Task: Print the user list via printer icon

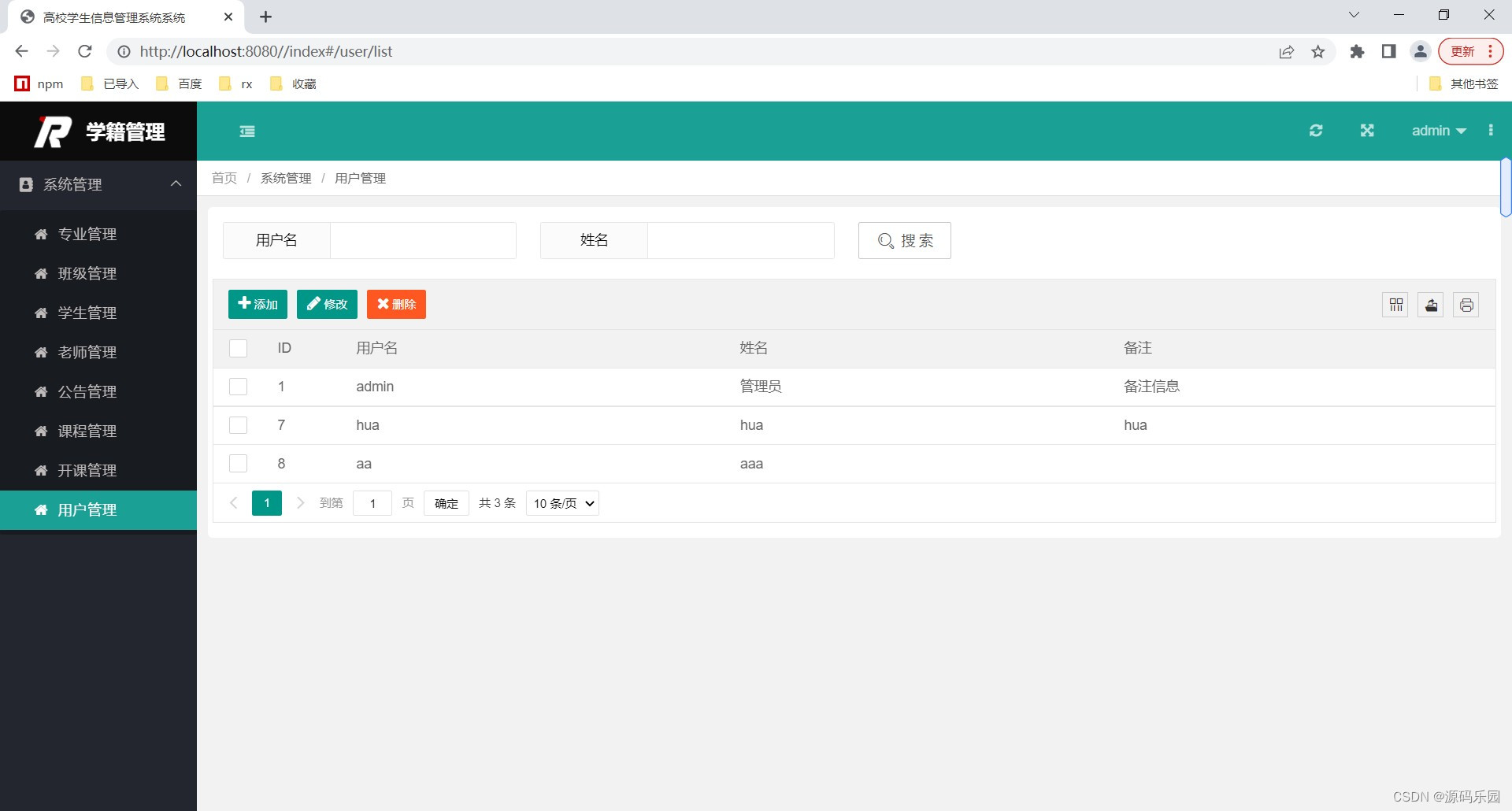Action: (1466, 305)
